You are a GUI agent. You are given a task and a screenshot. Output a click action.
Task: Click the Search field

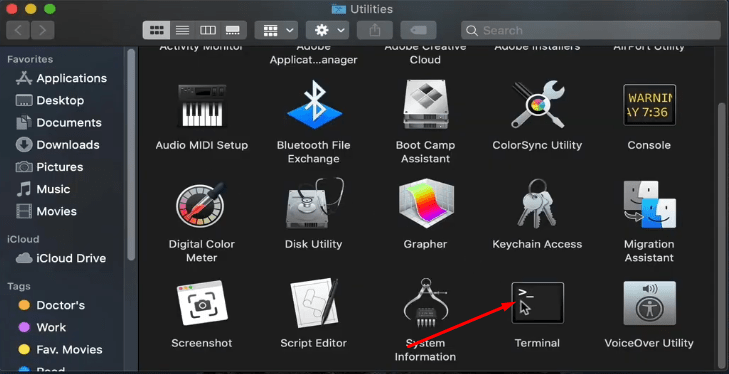[591, 31]
